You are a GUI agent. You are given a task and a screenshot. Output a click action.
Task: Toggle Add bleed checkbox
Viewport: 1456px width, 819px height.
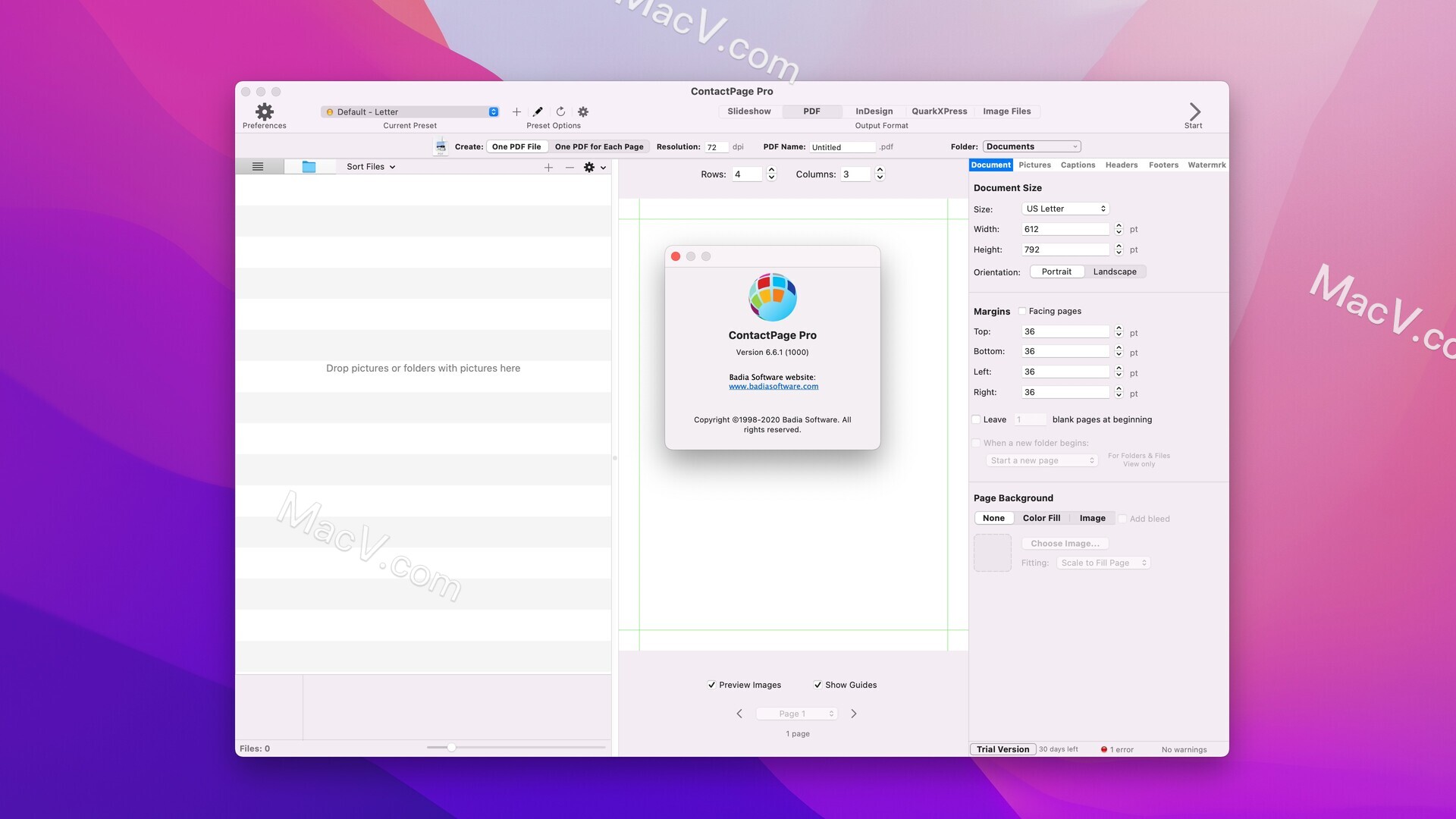click(x=1123, y=519)
